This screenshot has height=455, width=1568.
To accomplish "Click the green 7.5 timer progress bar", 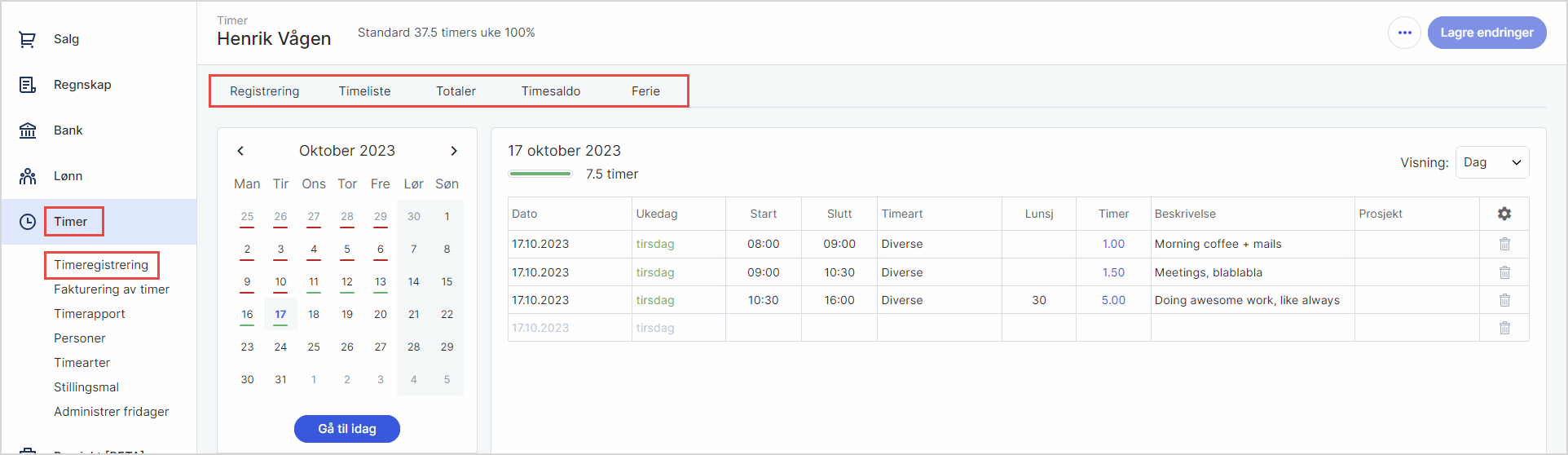I will pos(540,174).
